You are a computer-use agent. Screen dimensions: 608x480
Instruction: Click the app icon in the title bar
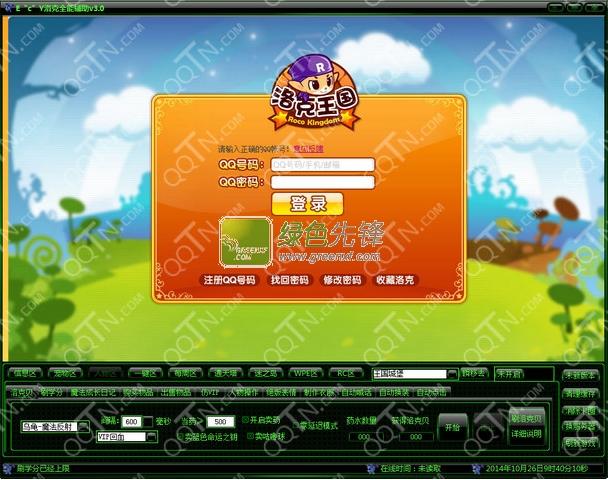click(x=8, y=8)
